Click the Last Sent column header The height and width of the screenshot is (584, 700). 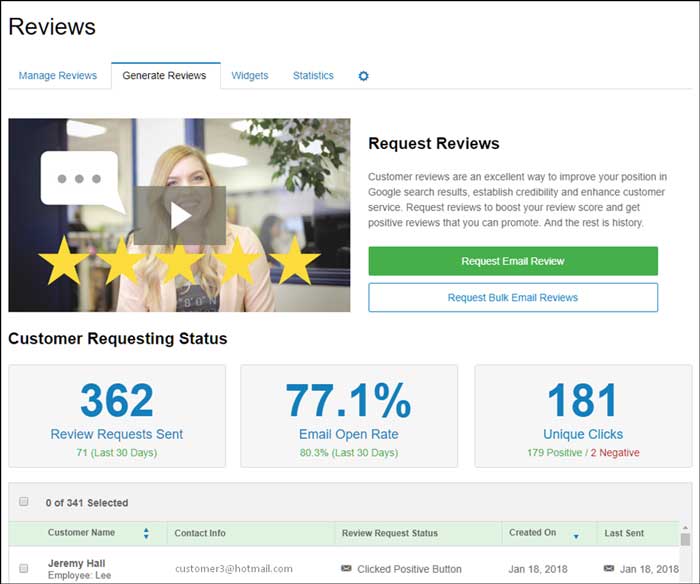624,533
